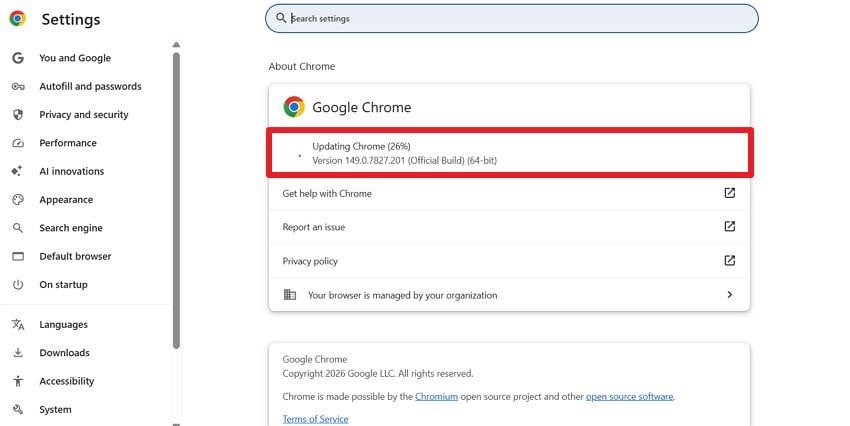Open external link icon for Privacy policy
Screen dimensions: 850x426
point(730,261)
